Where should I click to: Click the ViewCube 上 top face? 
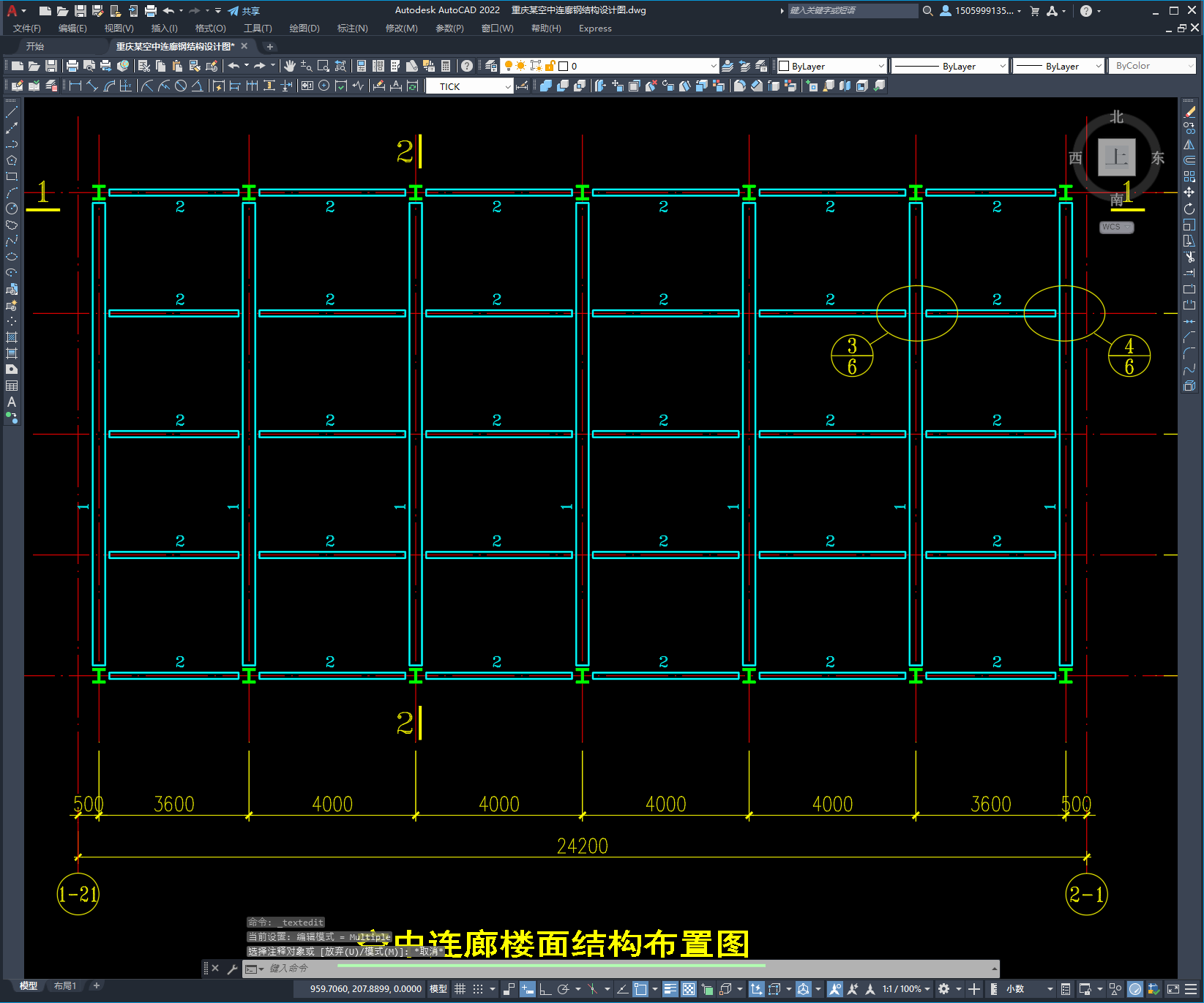(1116, 157)
